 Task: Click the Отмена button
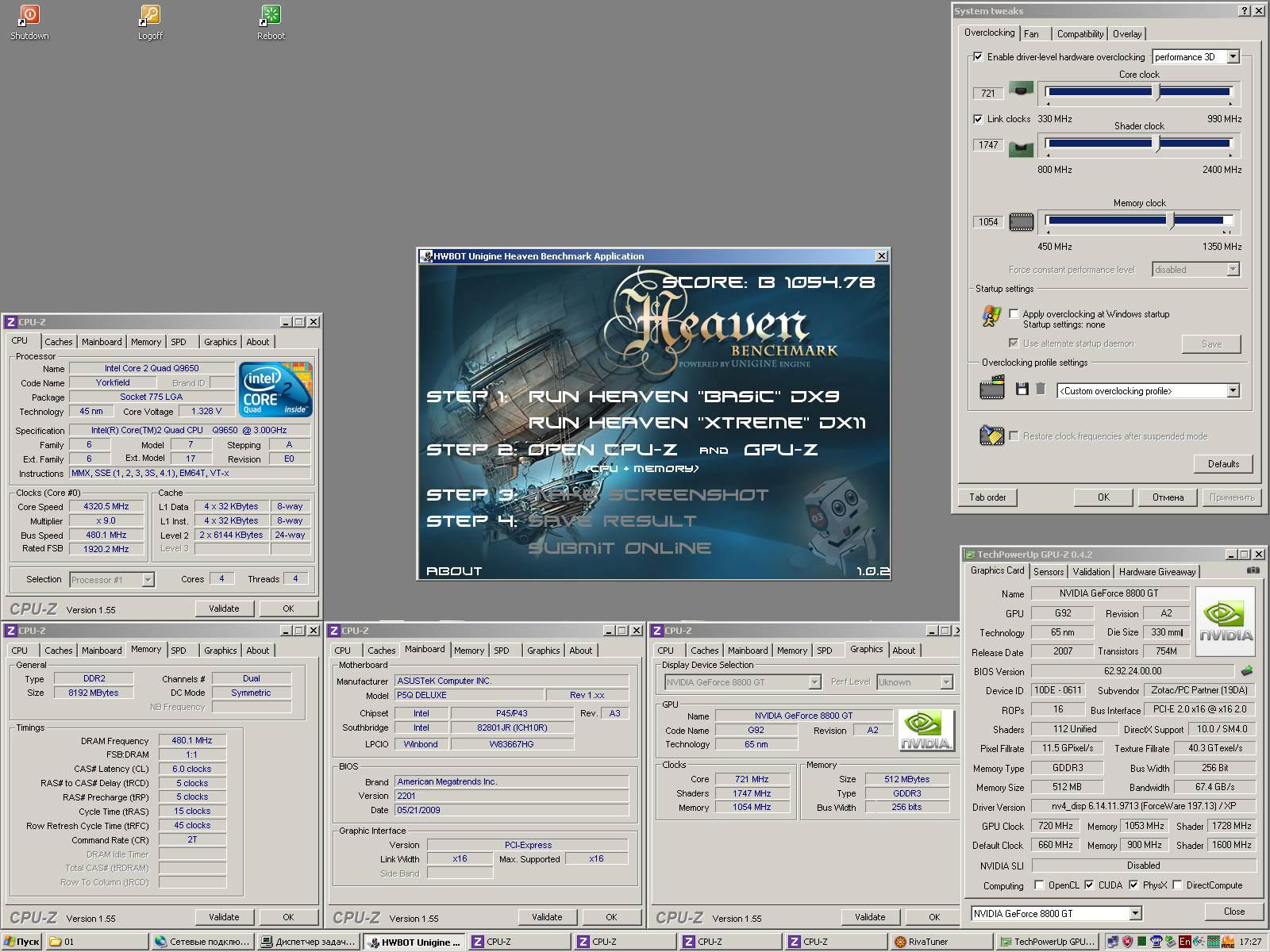point(1168,497)
